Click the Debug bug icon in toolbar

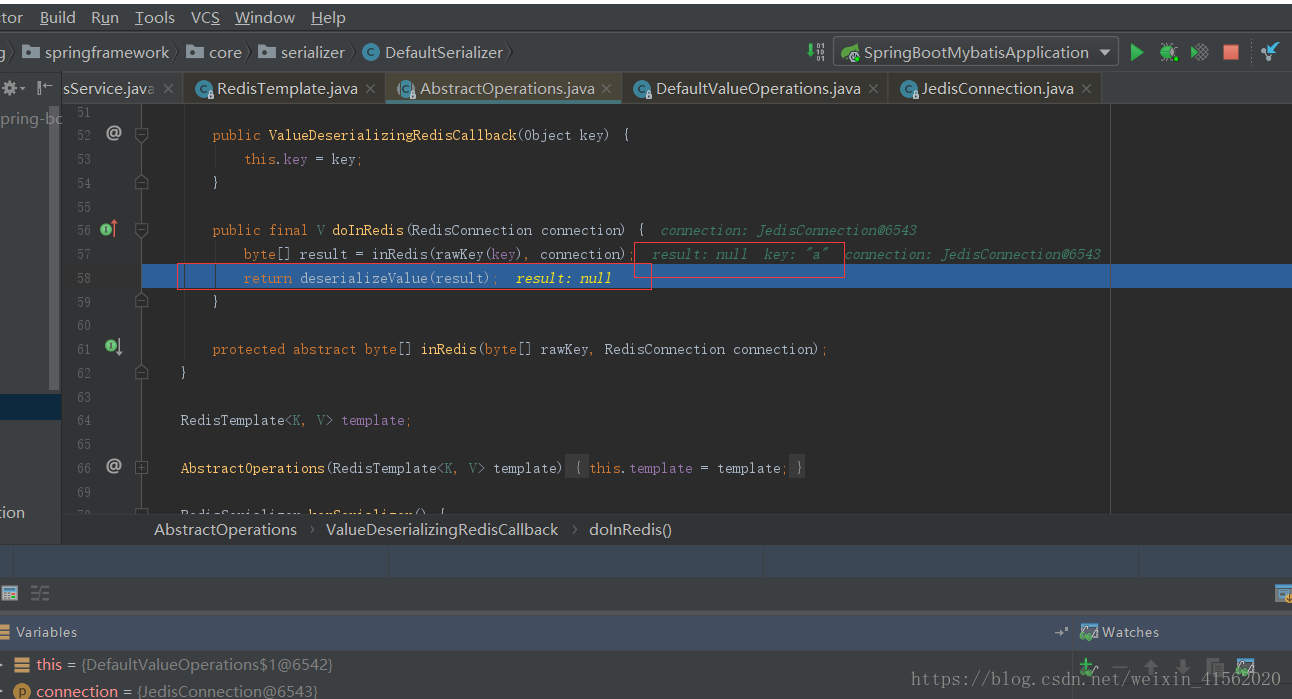pos(1168,52)
